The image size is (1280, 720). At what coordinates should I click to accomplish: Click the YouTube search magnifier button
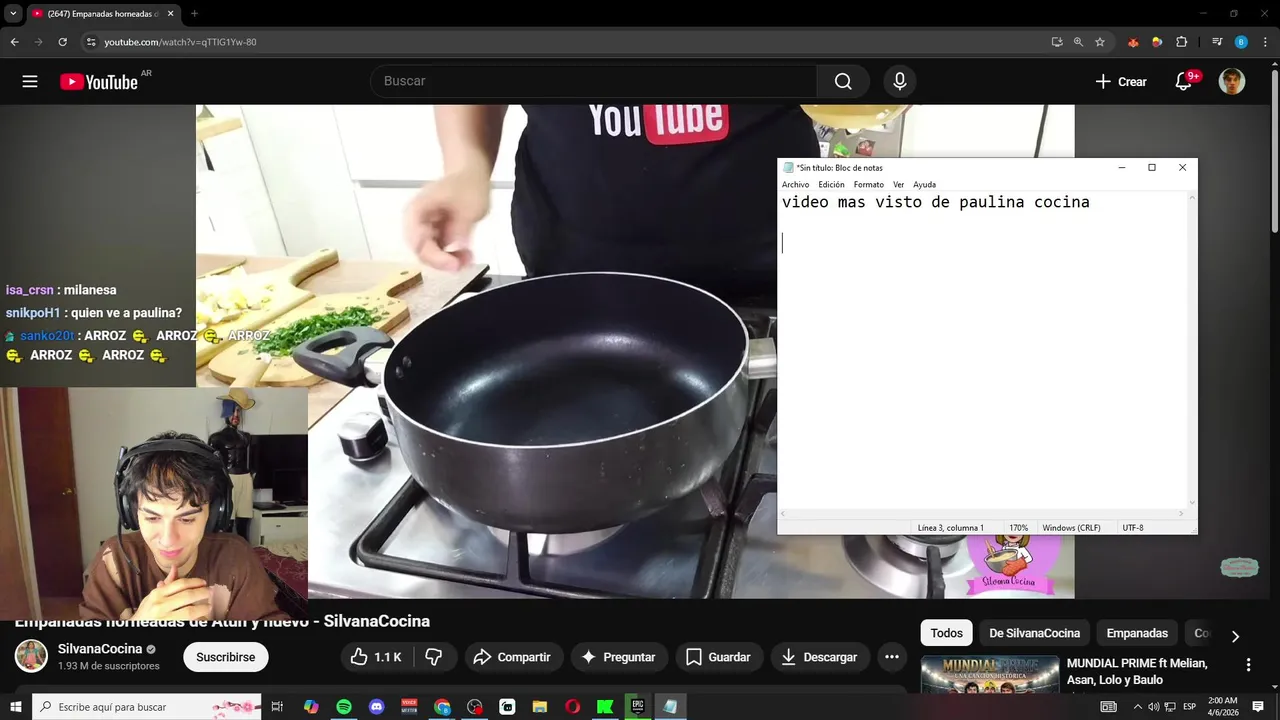(843, 82)
